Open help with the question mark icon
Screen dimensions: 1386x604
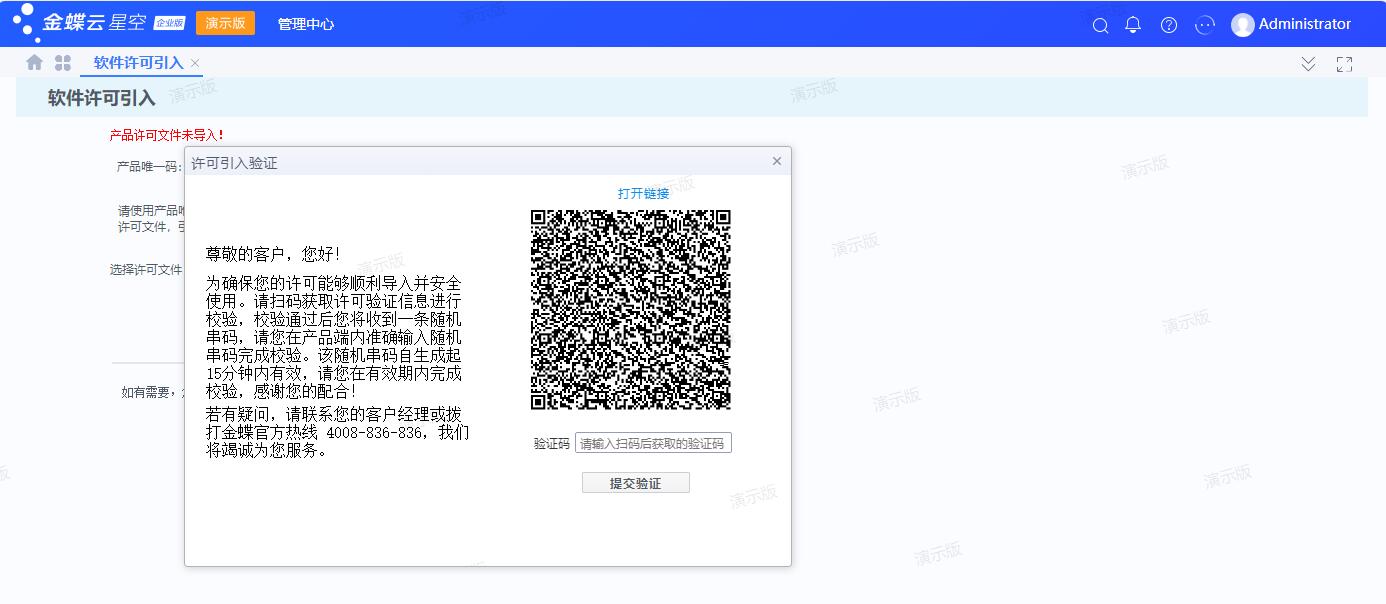coord(1168,25)
